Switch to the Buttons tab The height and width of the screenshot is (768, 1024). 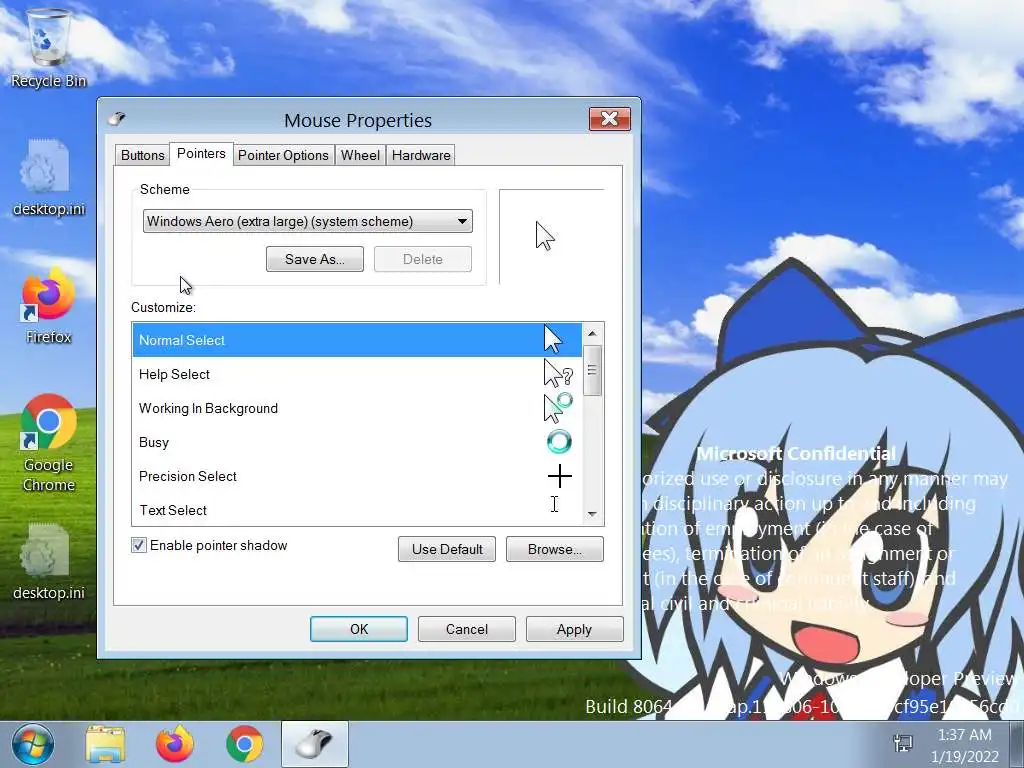(142, 155)
